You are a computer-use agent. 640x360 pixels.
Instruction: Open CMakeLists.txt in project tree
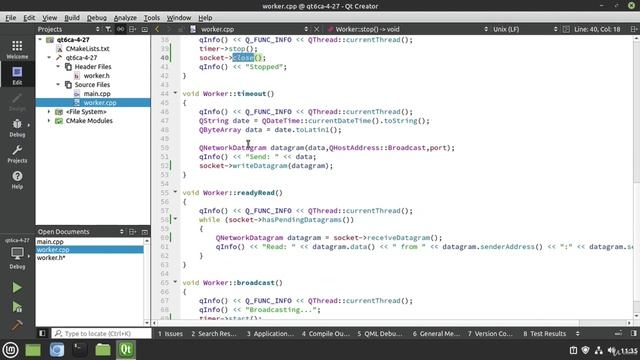(87, 49)
